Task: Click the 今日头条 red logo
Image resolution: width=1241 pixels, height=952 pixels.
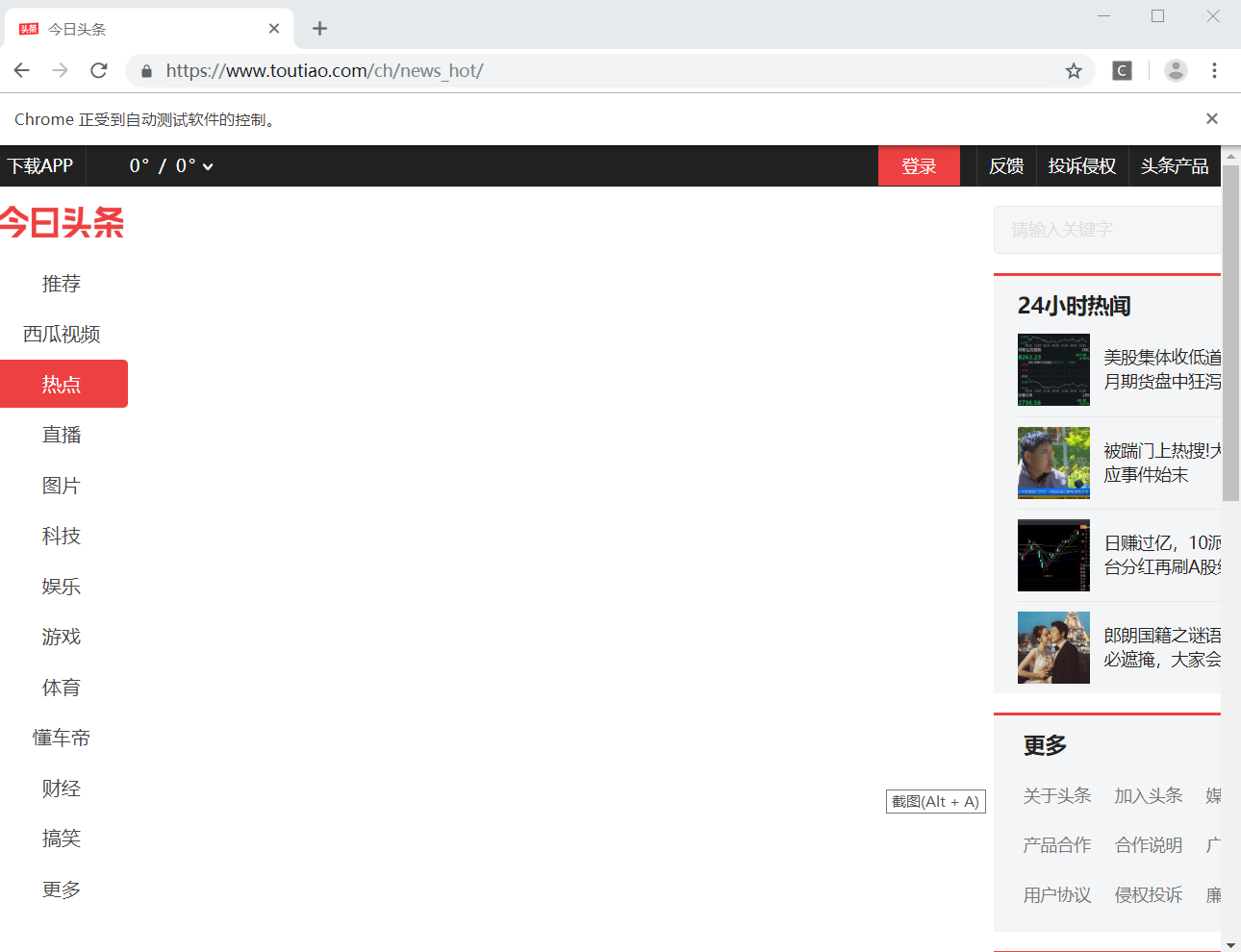Action: pos(62,223)
